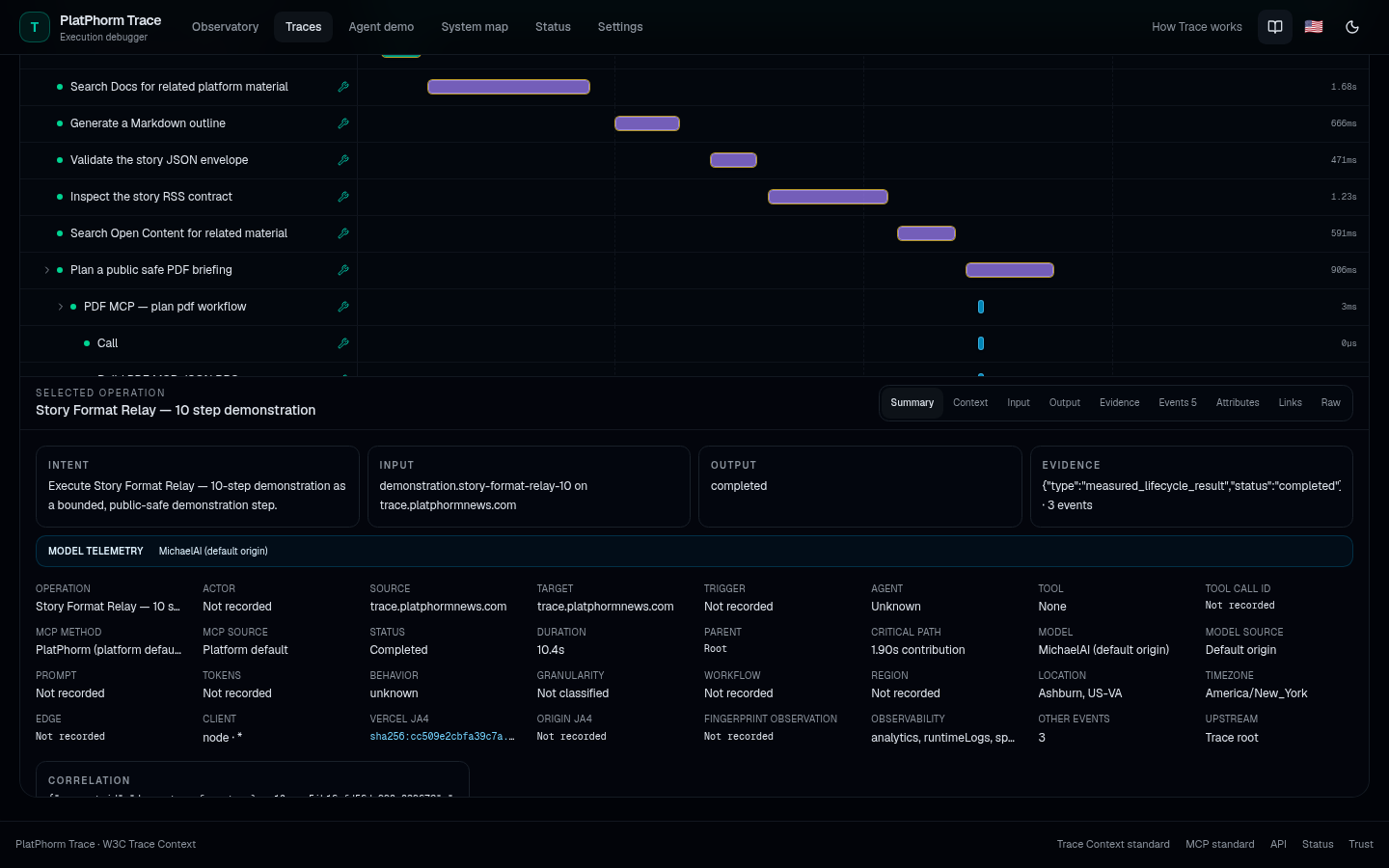Open System map in navigation
The image size is (1389, 868).
point(475,27)
